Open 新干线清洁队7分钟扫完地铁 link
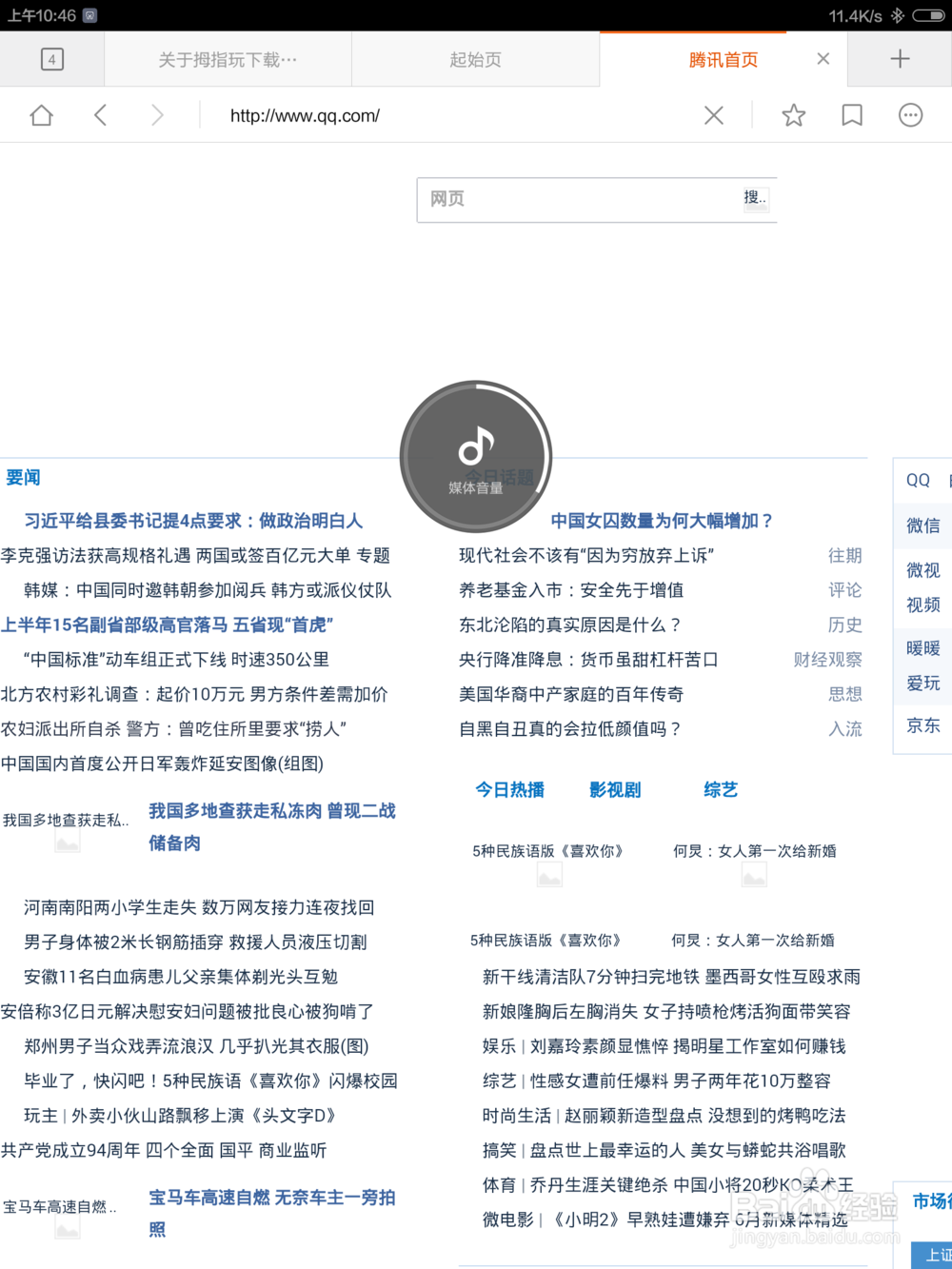952x1269 pixels. click(671, 977)
